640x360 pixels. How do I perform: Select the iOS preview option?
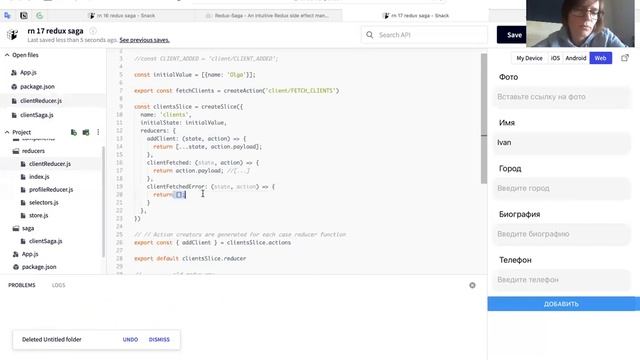click(555, 58)
